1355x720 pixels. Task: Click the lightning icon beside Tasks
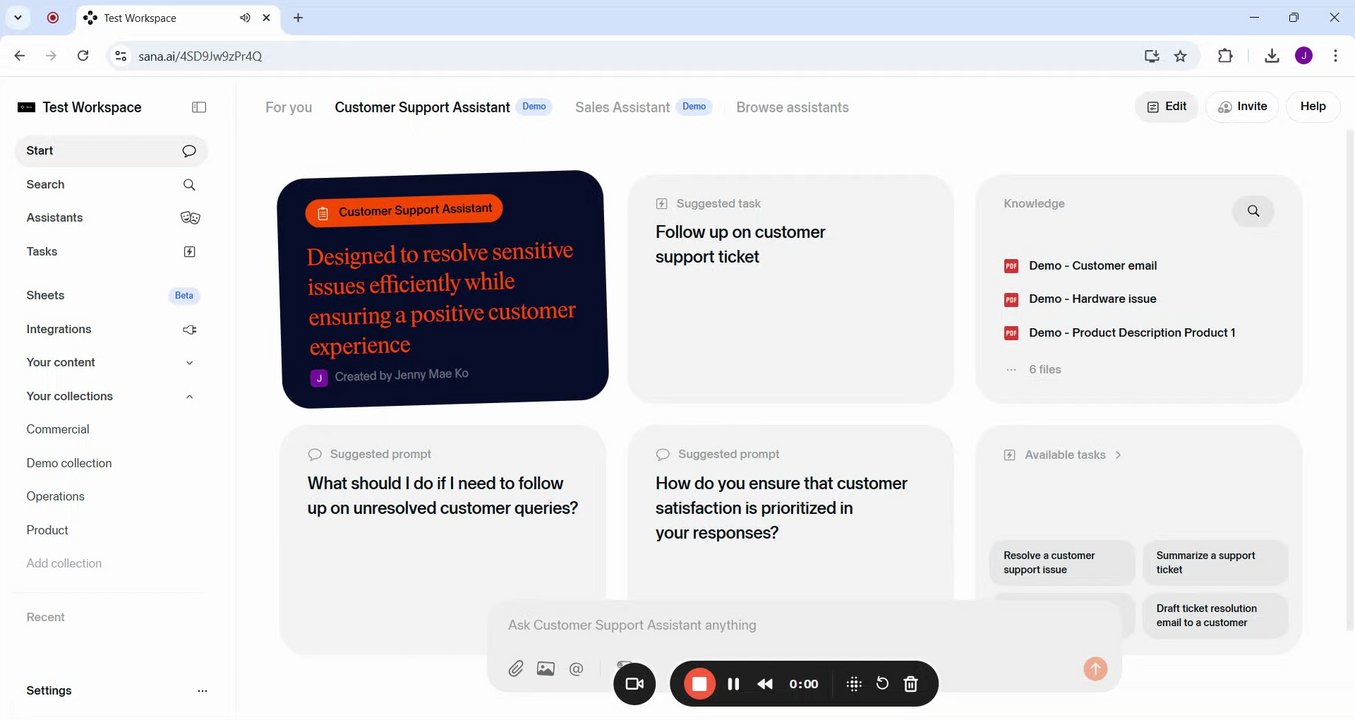[x=189, y=252]
